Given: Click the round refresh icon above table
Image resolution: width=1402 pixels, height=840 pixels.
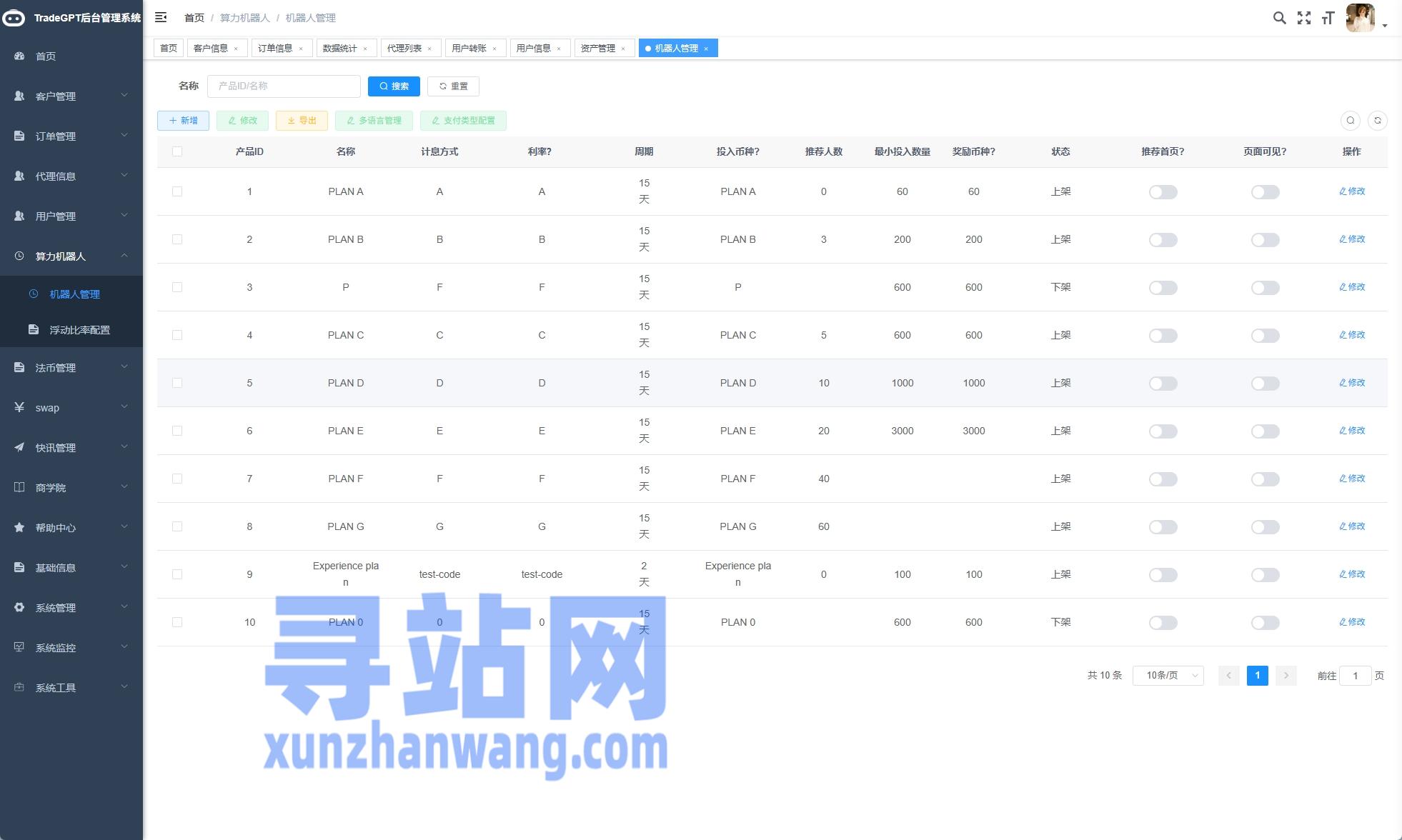Looking at the screenshot, I should pyautogui.click(x=1378, y=121).
